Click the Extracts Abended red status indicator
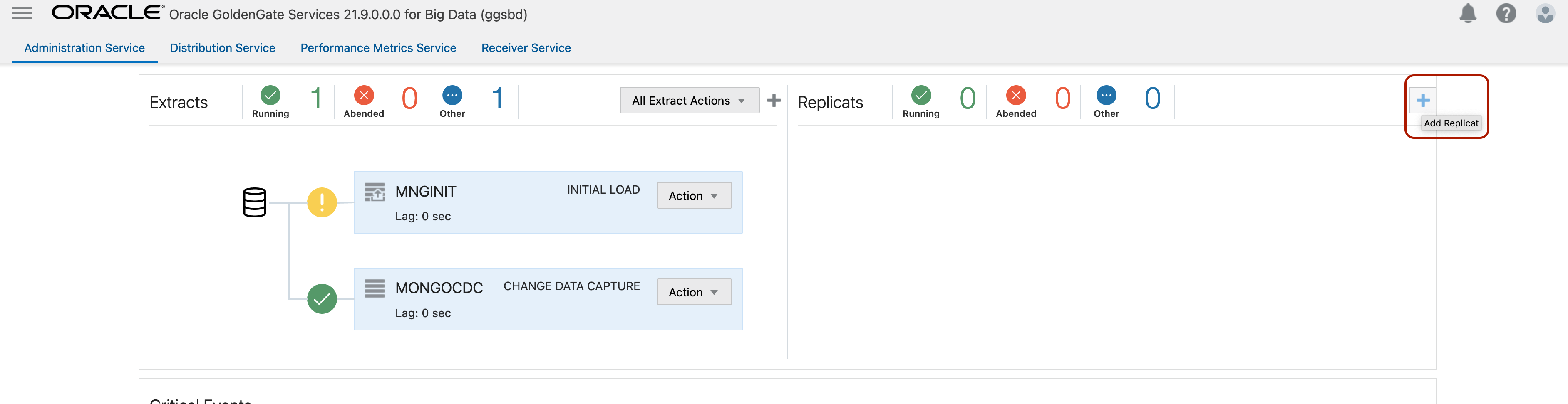This screenshot has width=1568, height=404. coord(364,95)
